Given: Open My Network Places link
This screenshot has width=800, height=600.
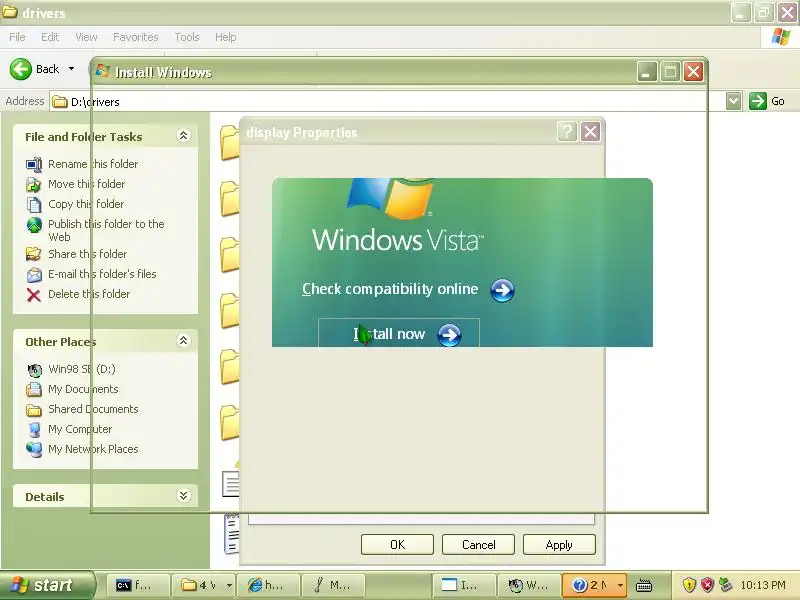Looking at the screenshot, I should pos(93,449).
